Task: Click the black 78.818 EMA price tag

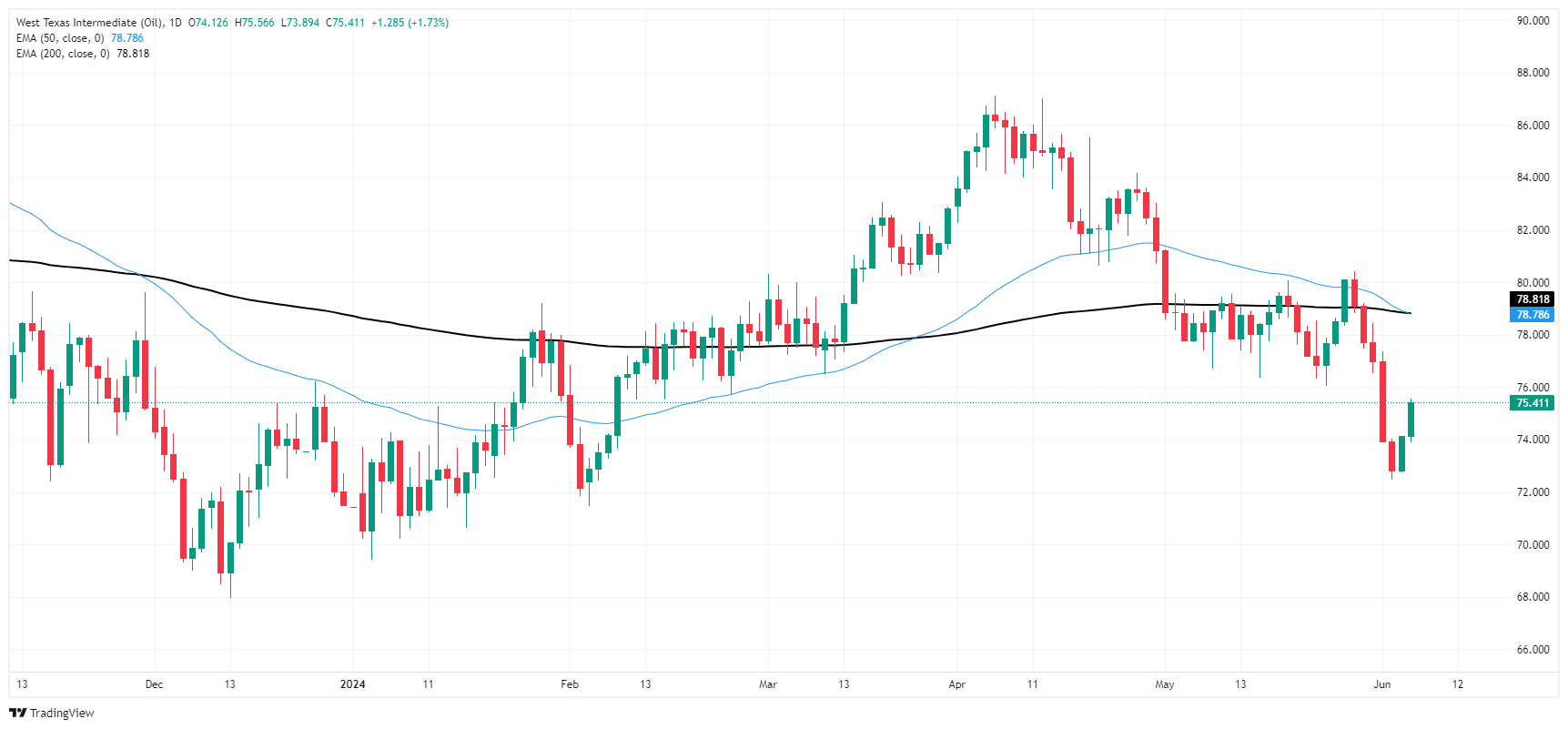Action: point(1533,299)
